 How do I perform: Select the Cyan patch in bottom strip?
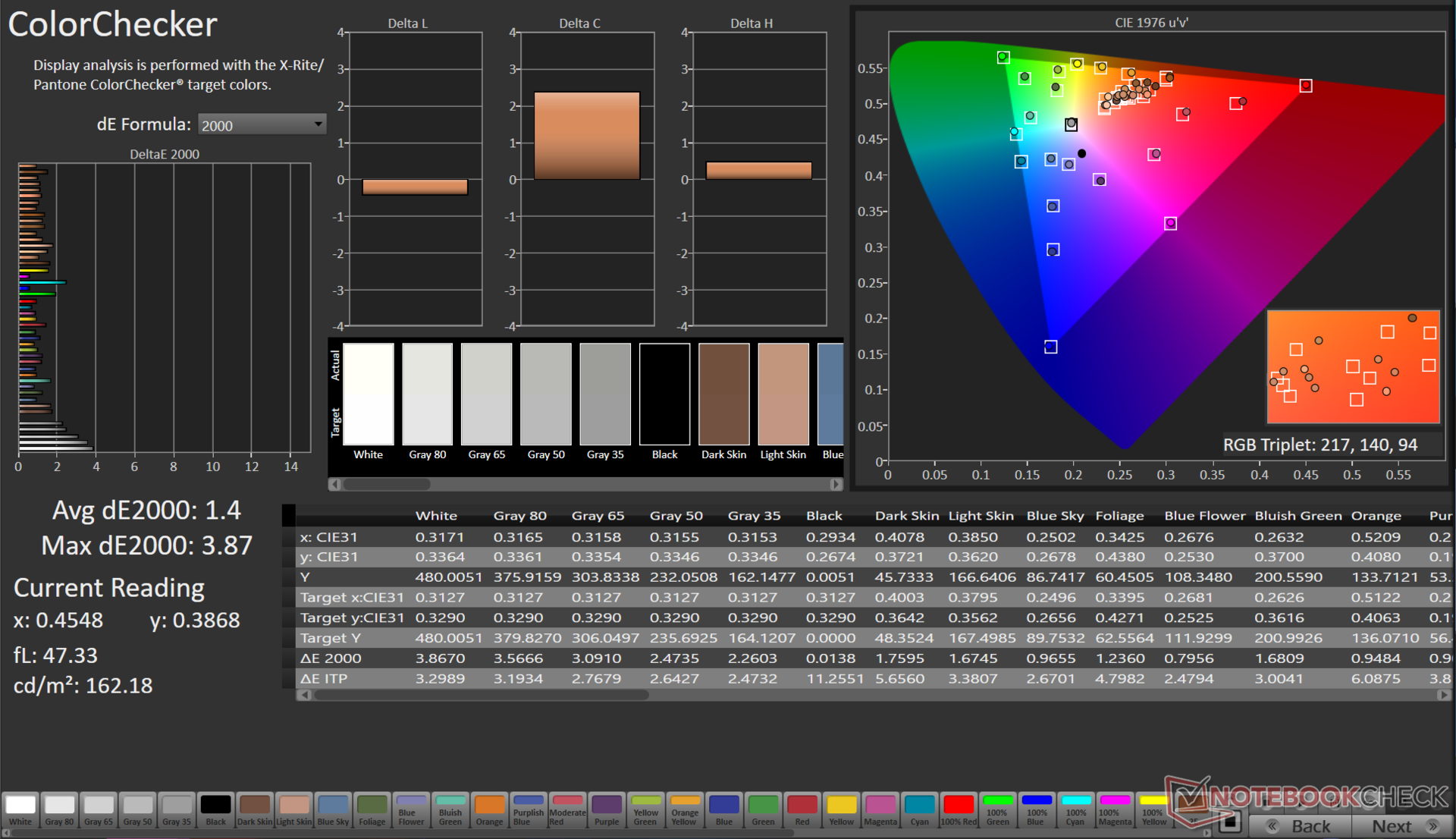pyautogui.click(x=919, y=810)
